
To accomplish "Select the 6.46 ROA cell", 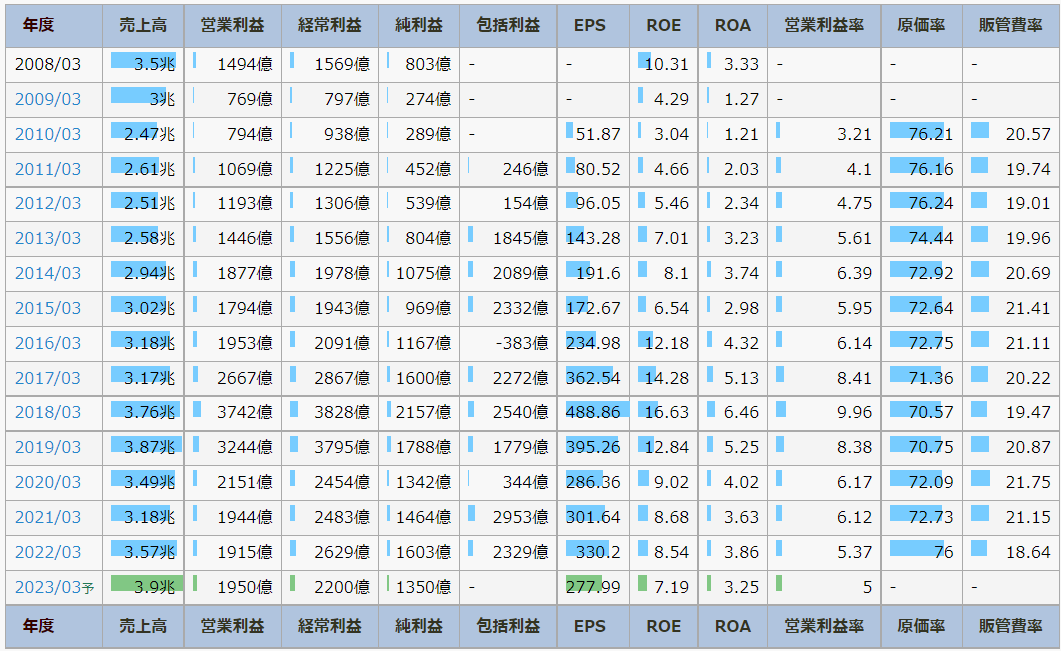I will tap(733, 413).
